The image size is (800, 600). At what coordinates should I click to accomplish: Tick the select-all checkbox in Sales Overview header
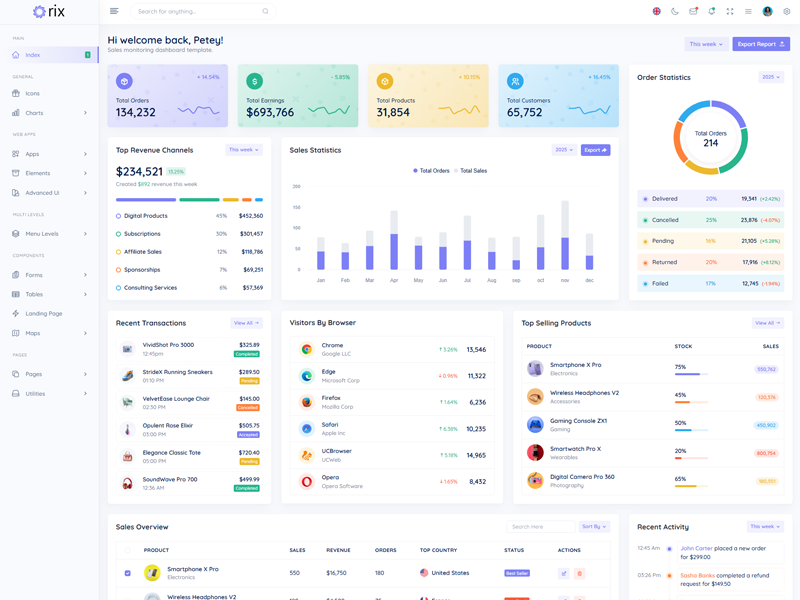pos(127,550)
